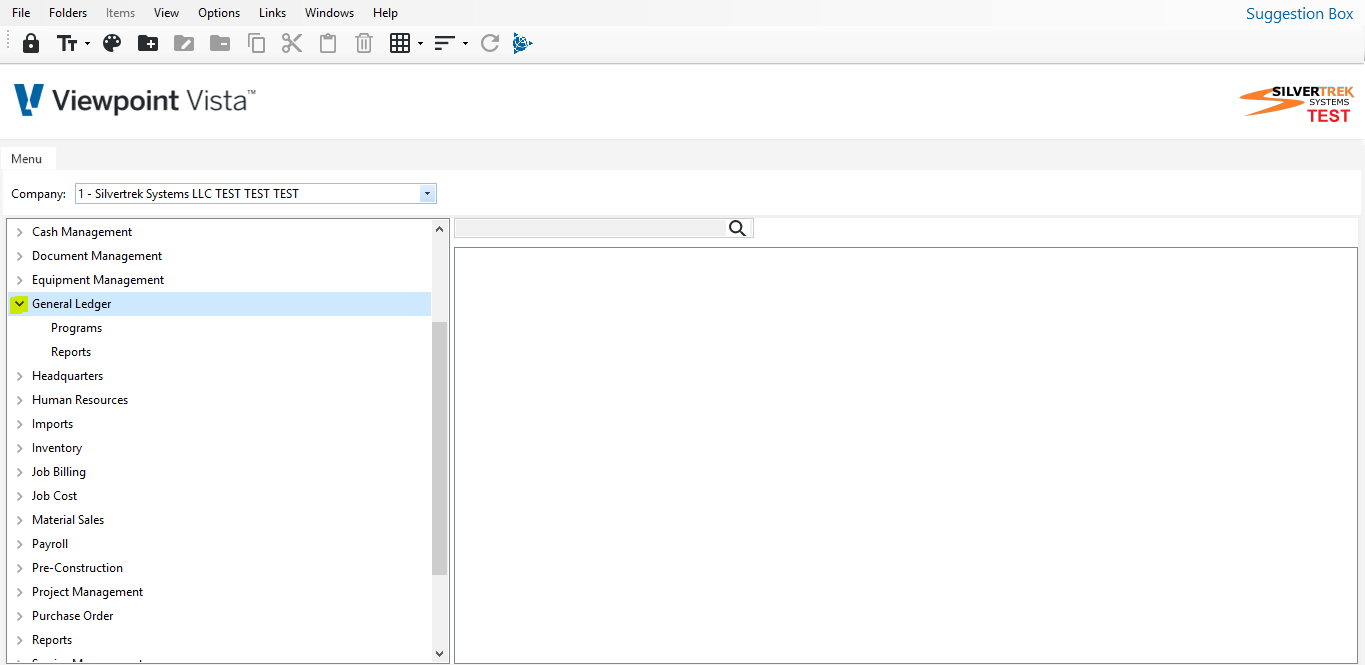Open the Options menu

click(219, 13)
